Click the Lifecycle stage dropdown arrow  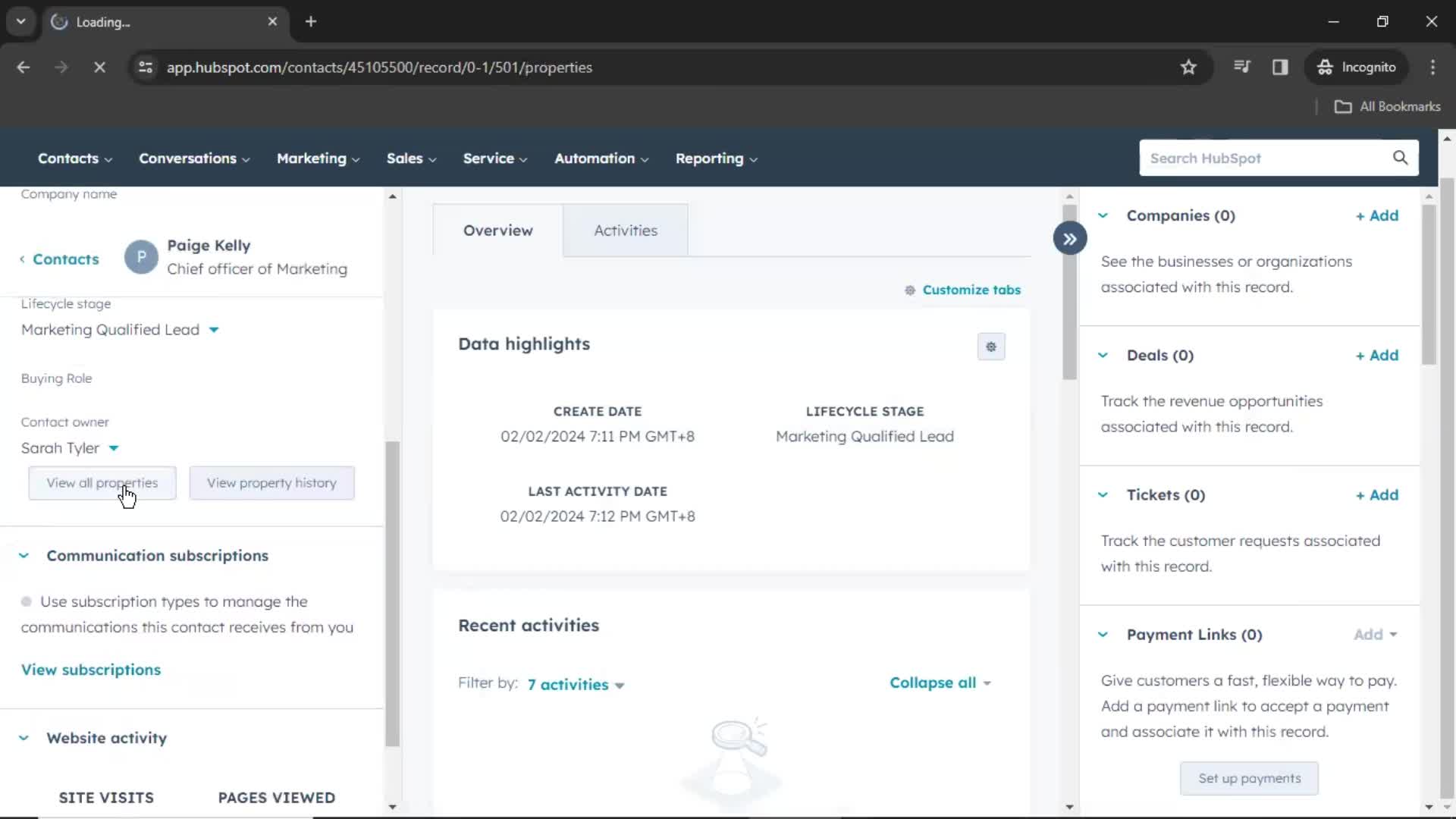tap(213, 329)
